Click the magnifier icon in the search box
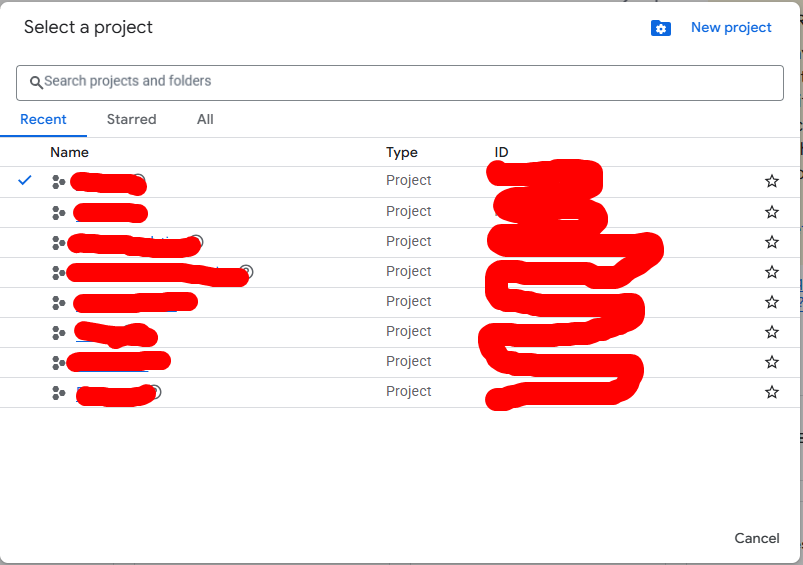Image resolution: width=803 pixels, height=565 pixels. (x=36, y=82)
